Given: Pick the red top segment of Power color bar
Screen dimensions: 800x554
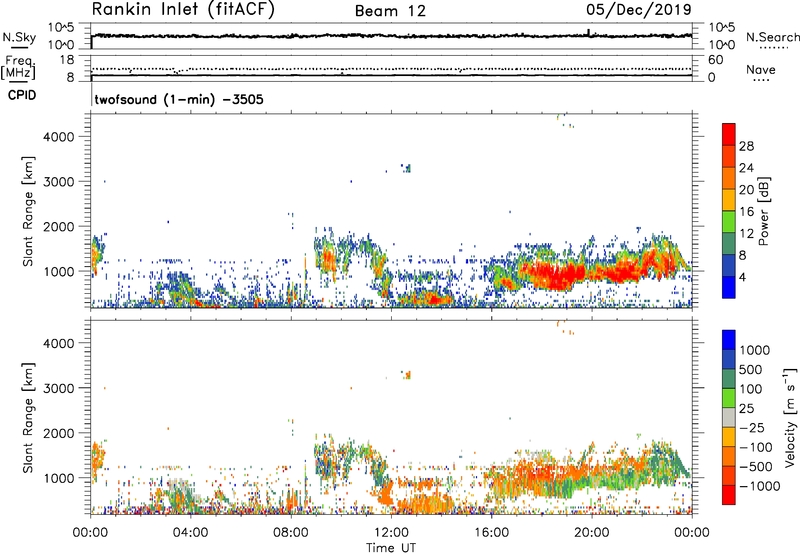Looking at the screenshot, I should tap(729, 135).
